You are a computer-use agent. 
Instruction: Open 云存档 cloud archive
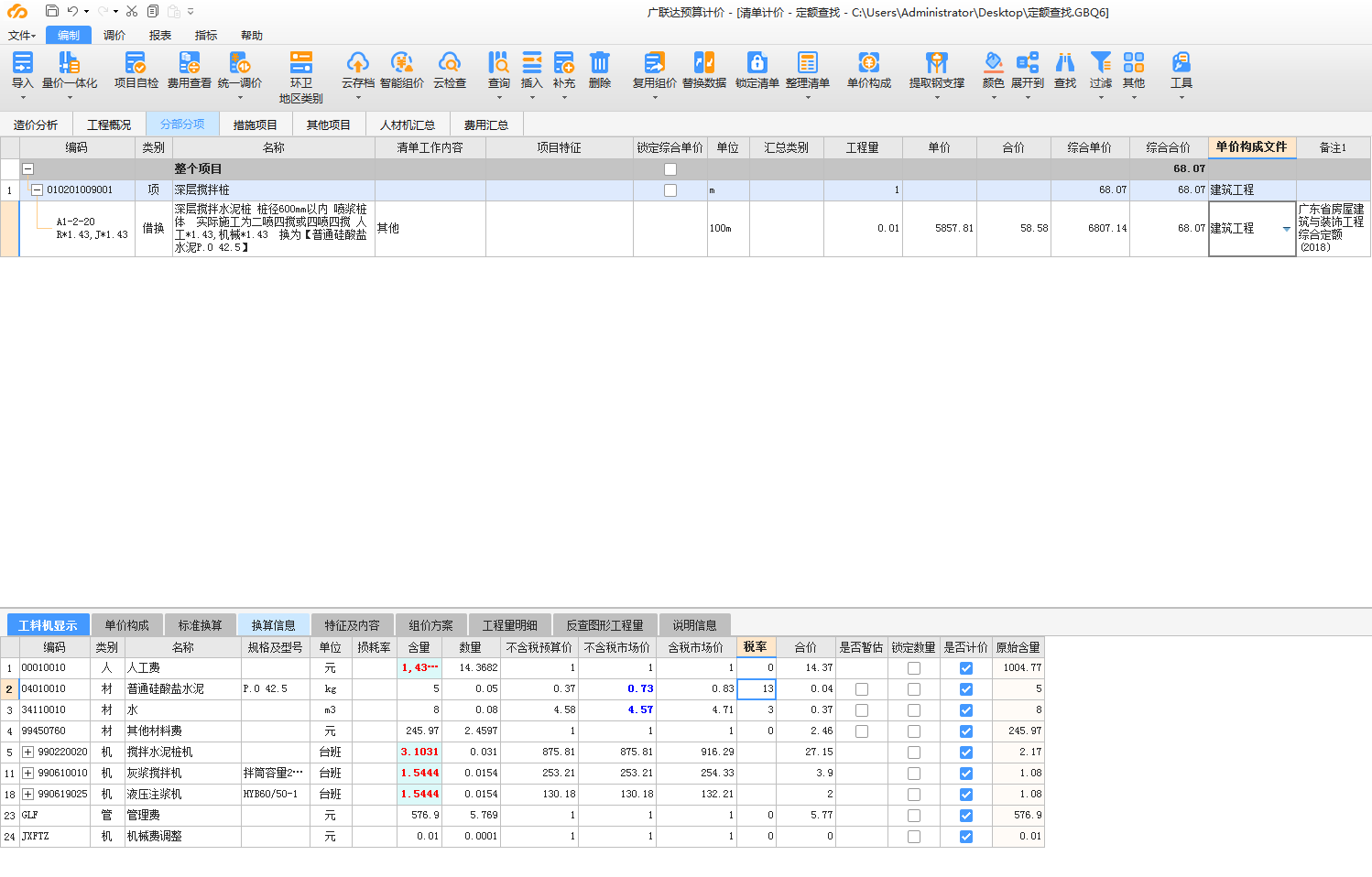[x=357, y=62]
